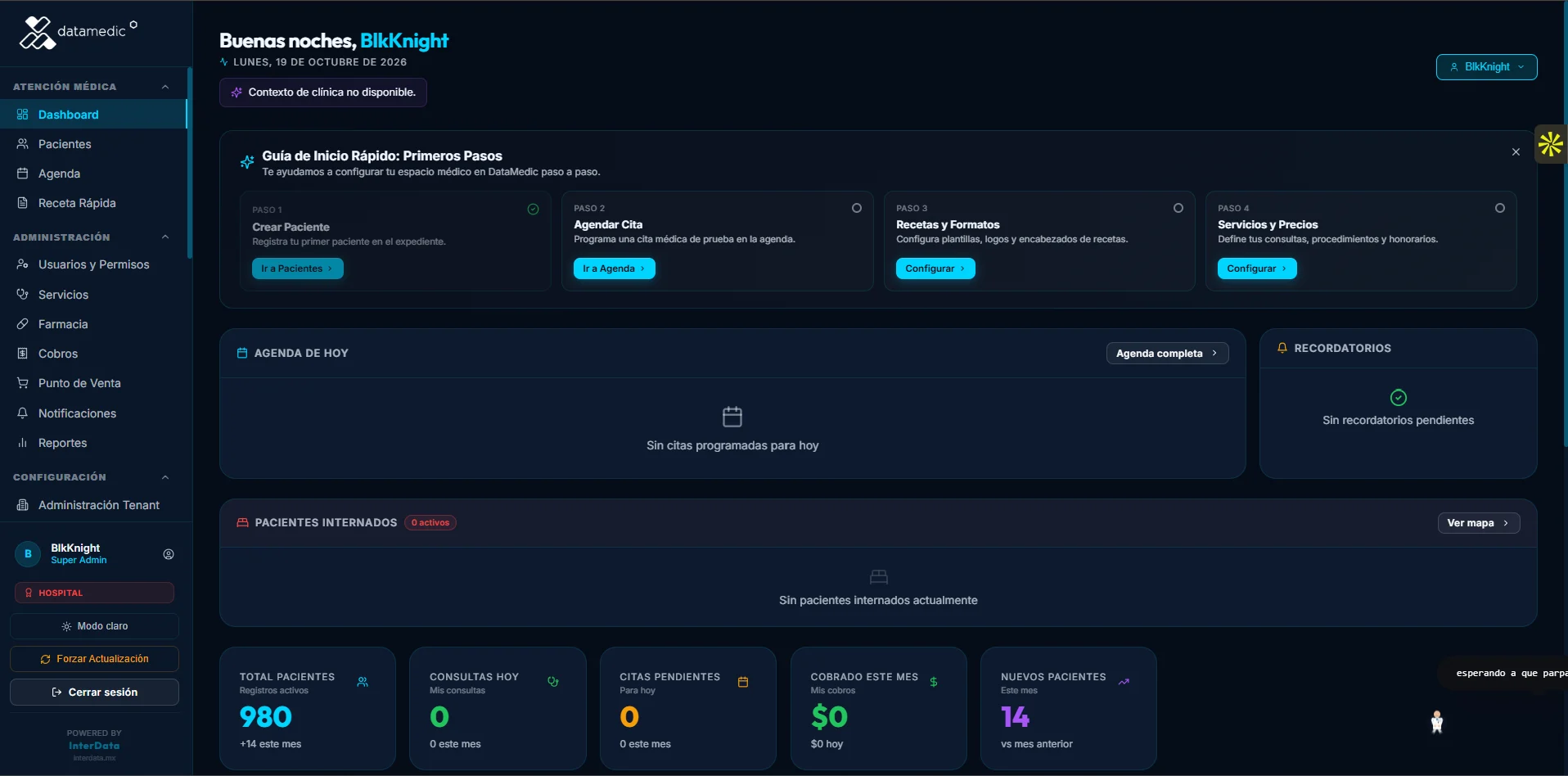Viewport: 1568px width, 776px height.
Task: Click the 0 activos badge
Action: 430,523
